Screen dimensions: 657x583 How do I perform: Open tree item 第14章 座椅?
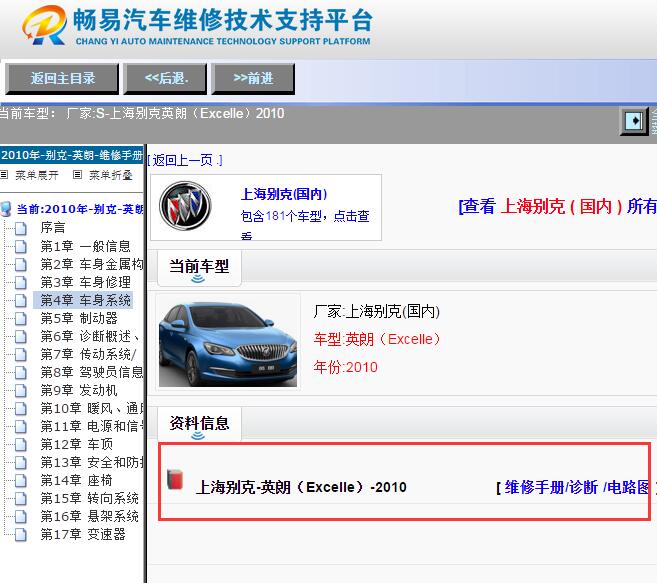click(77, 480)
